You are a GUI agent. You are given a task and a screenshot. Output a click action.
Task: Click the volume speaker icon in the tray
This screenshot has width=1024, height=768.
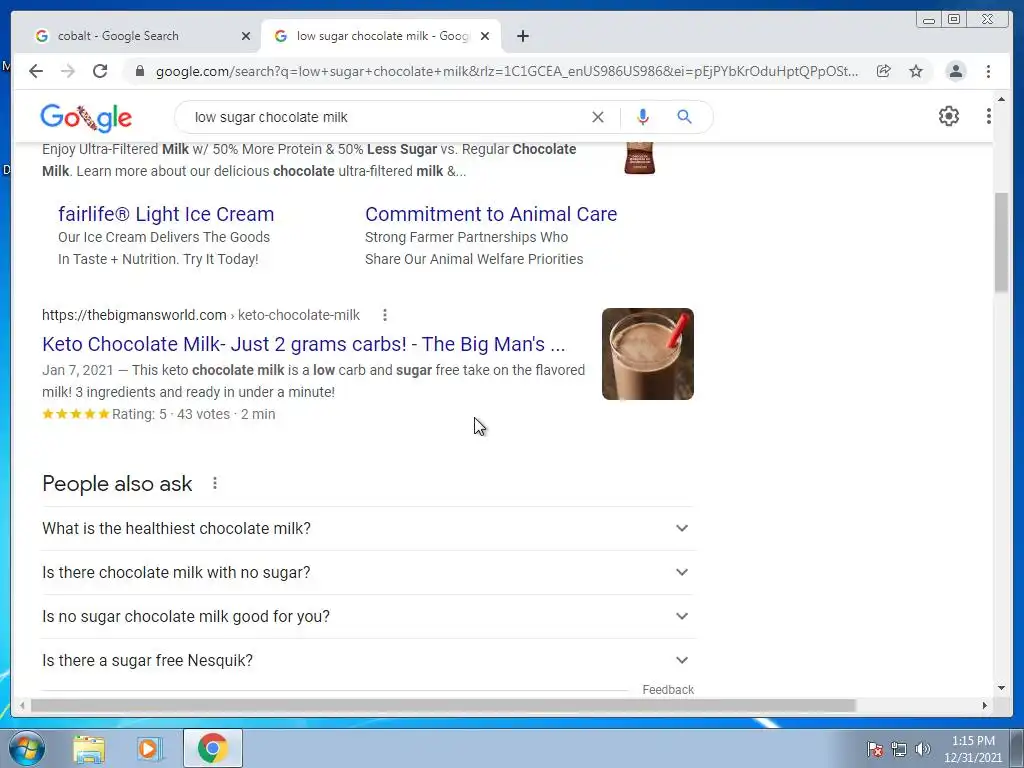pos(923,749)
